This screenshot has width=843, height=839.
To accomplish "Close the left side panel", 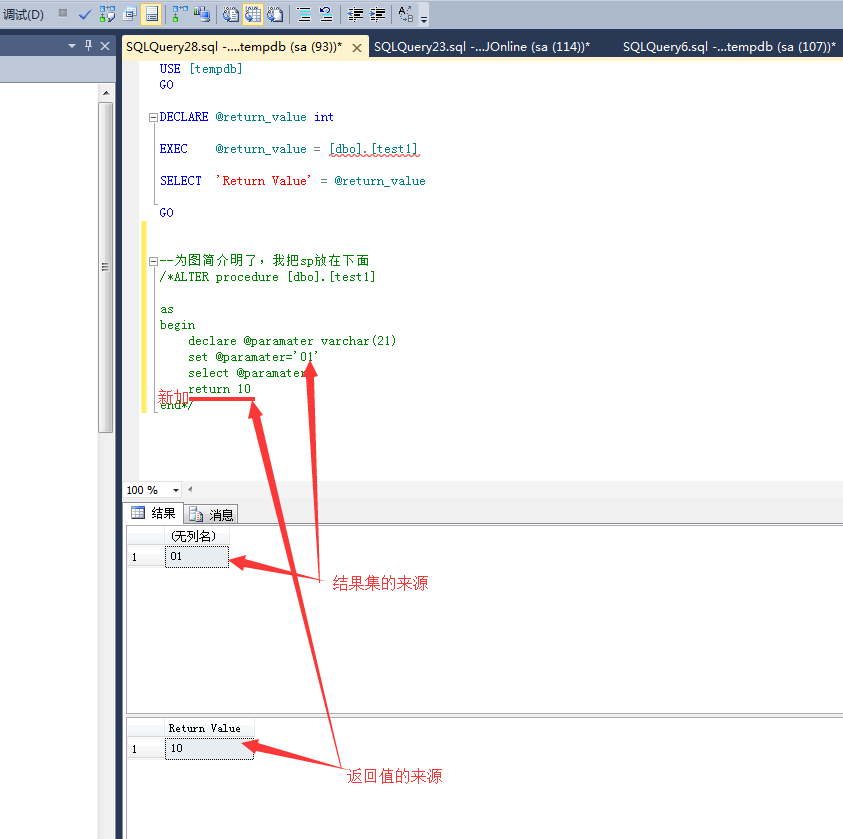I will pyautogui.click(x=105, y=46).
